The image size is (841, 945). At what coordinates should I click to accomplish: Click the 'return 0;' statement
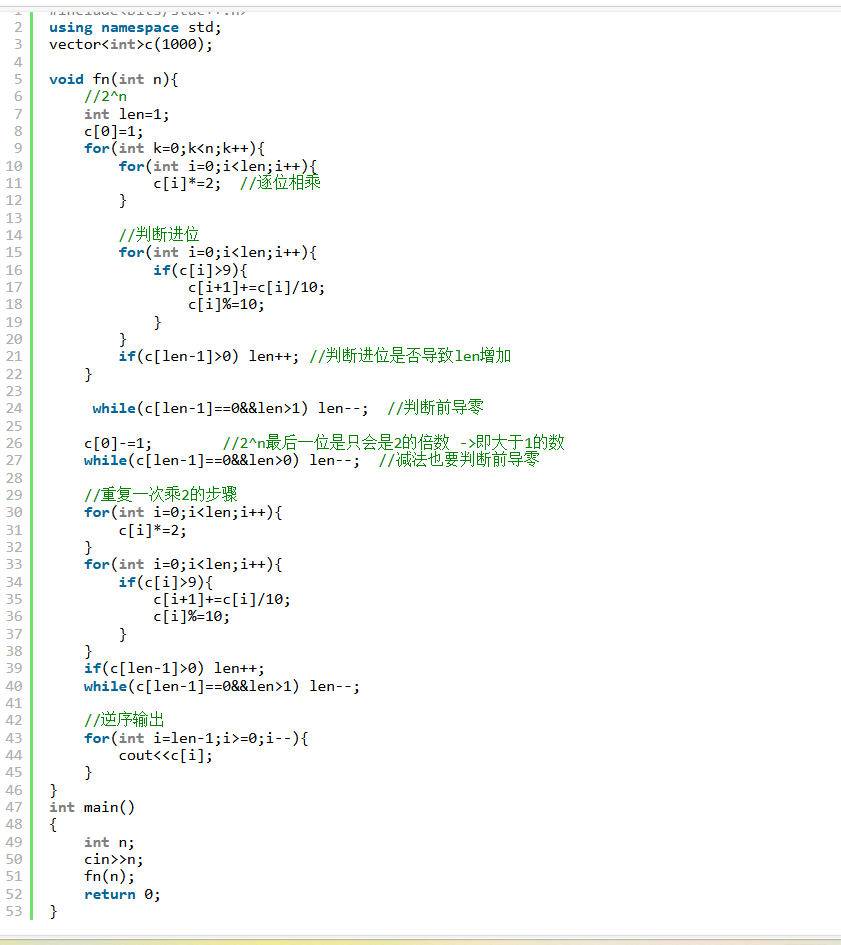click(x=122, y=894)
